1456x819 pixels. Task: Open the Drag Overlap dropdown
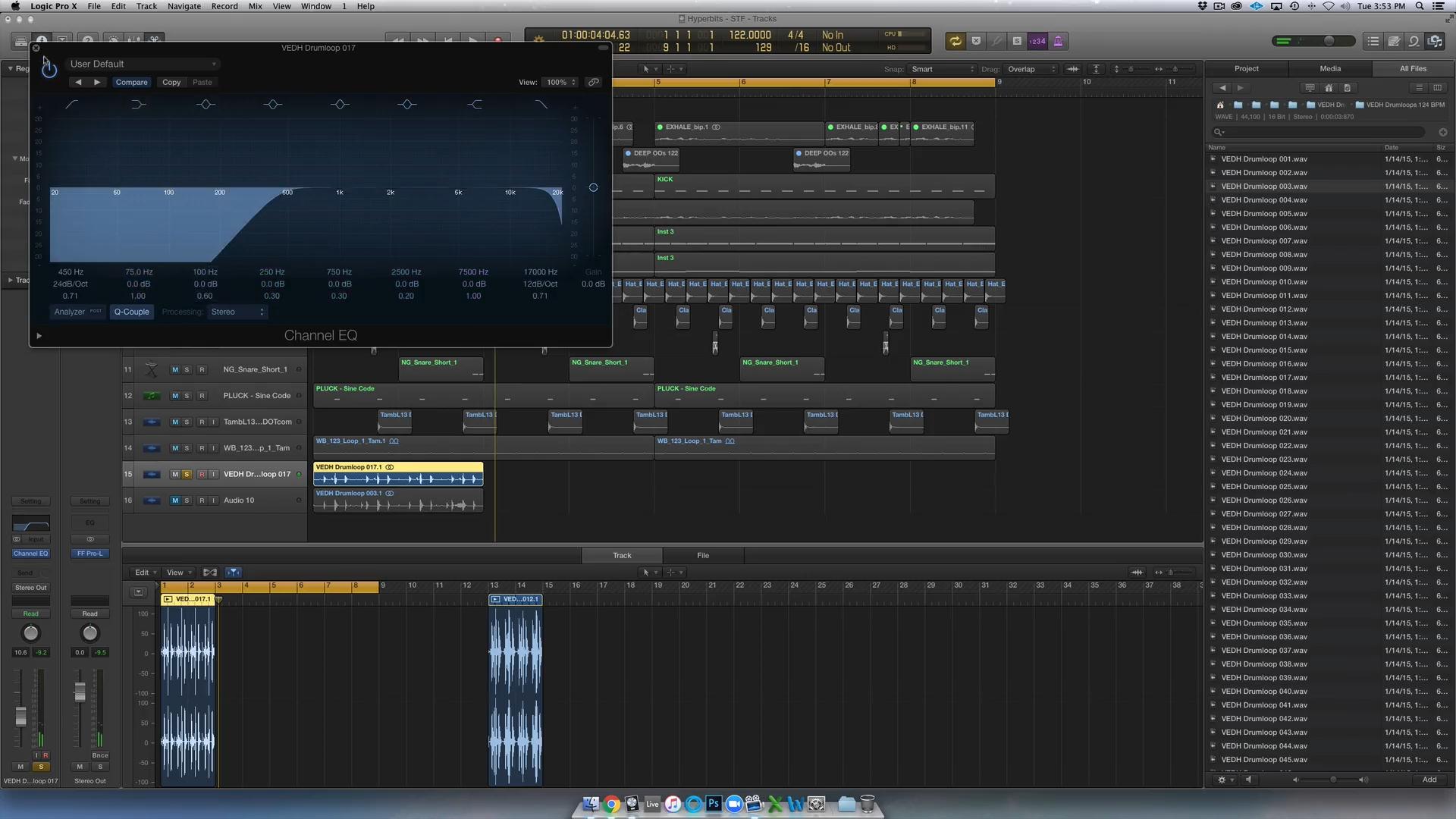1031,69
